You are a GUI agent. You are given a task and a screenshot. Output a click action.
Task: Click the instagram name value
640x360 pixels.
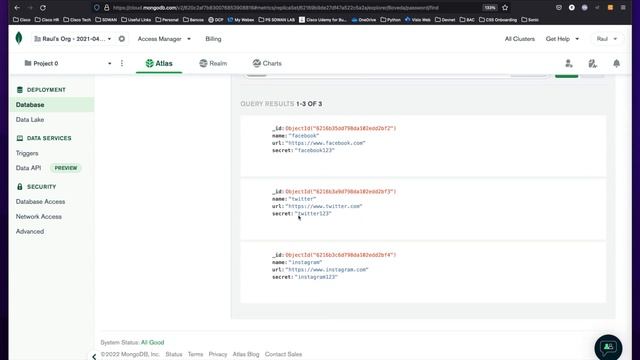point(306,262)
